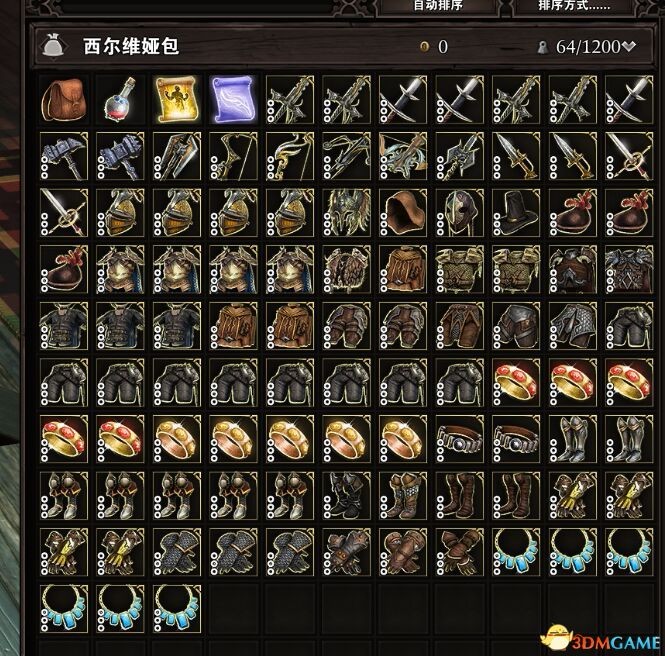Select the last turquoise necklace in bottom row
This screenshot has width=665, height=656.
(177, 609)
